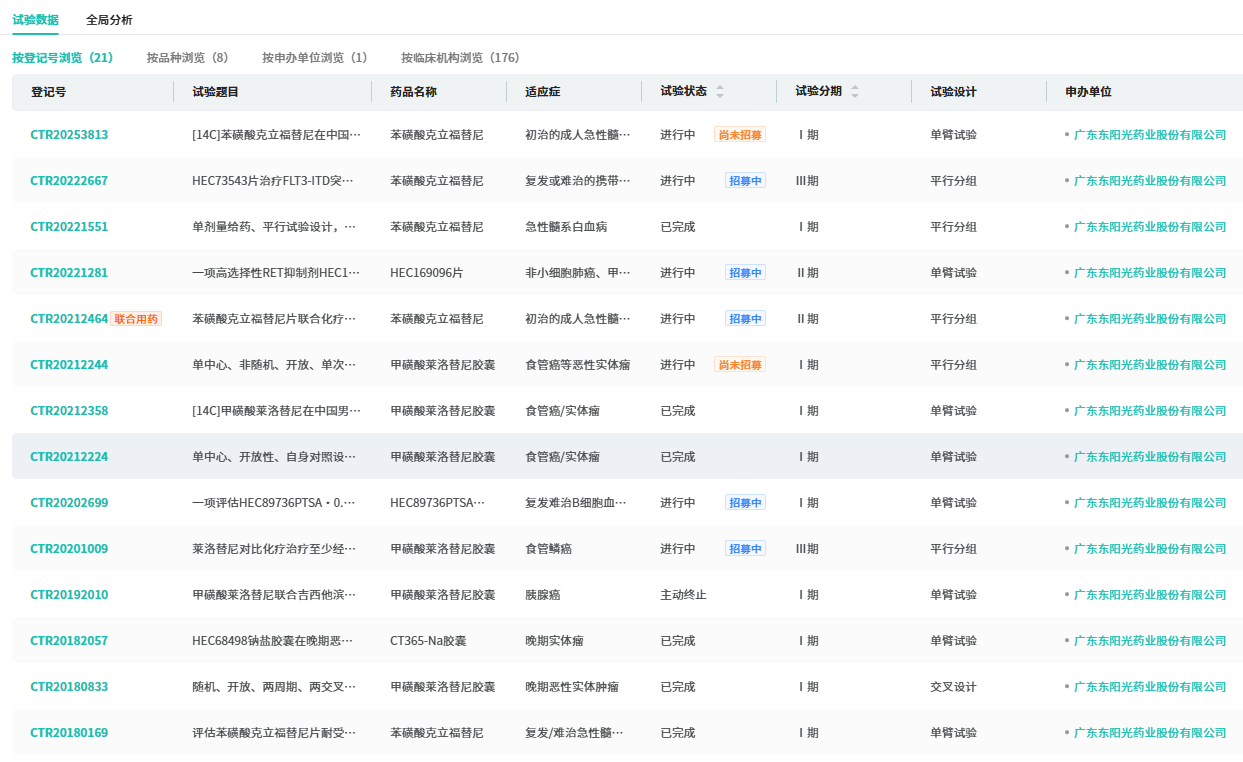The height and width of the screenshot is (762, 1243).
Task: Click 尚未招募 badge in CTR20253813 row
Action: [x=740, y=135]
